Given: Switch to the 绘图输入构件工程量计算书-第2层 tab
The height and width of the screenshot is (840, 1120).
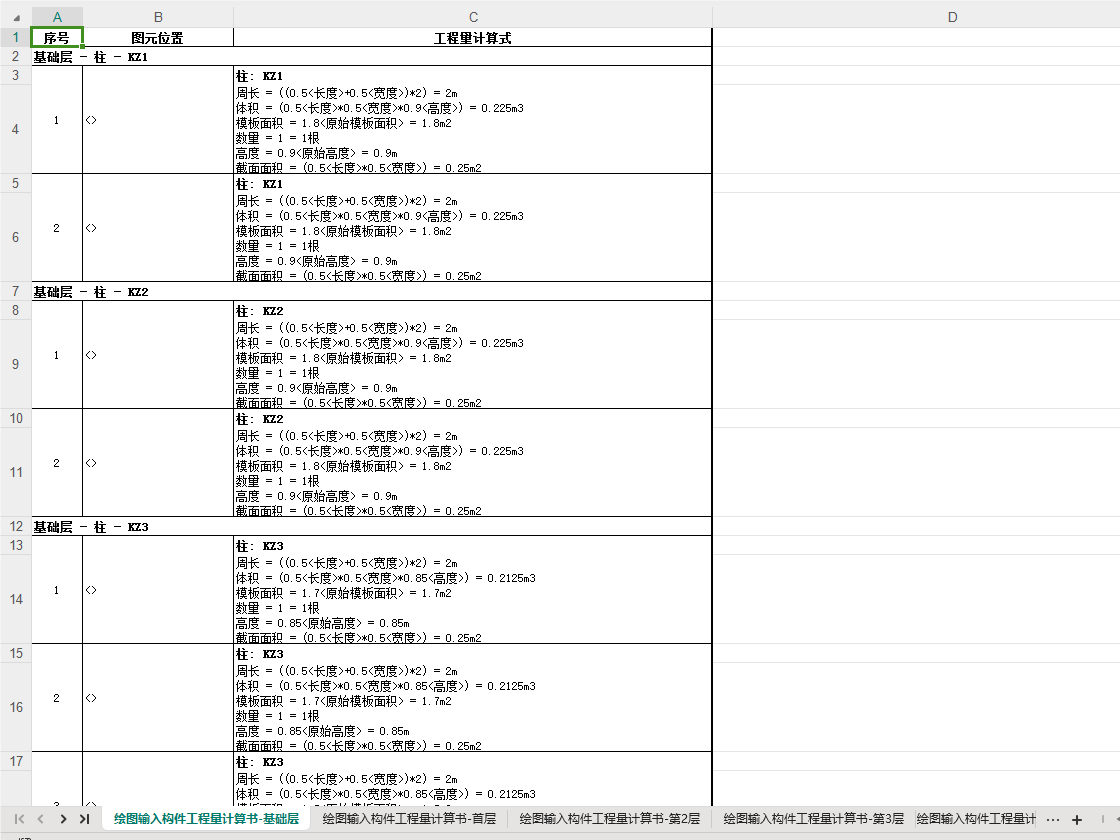Looking at the screenshot, I should click(609, 819).
